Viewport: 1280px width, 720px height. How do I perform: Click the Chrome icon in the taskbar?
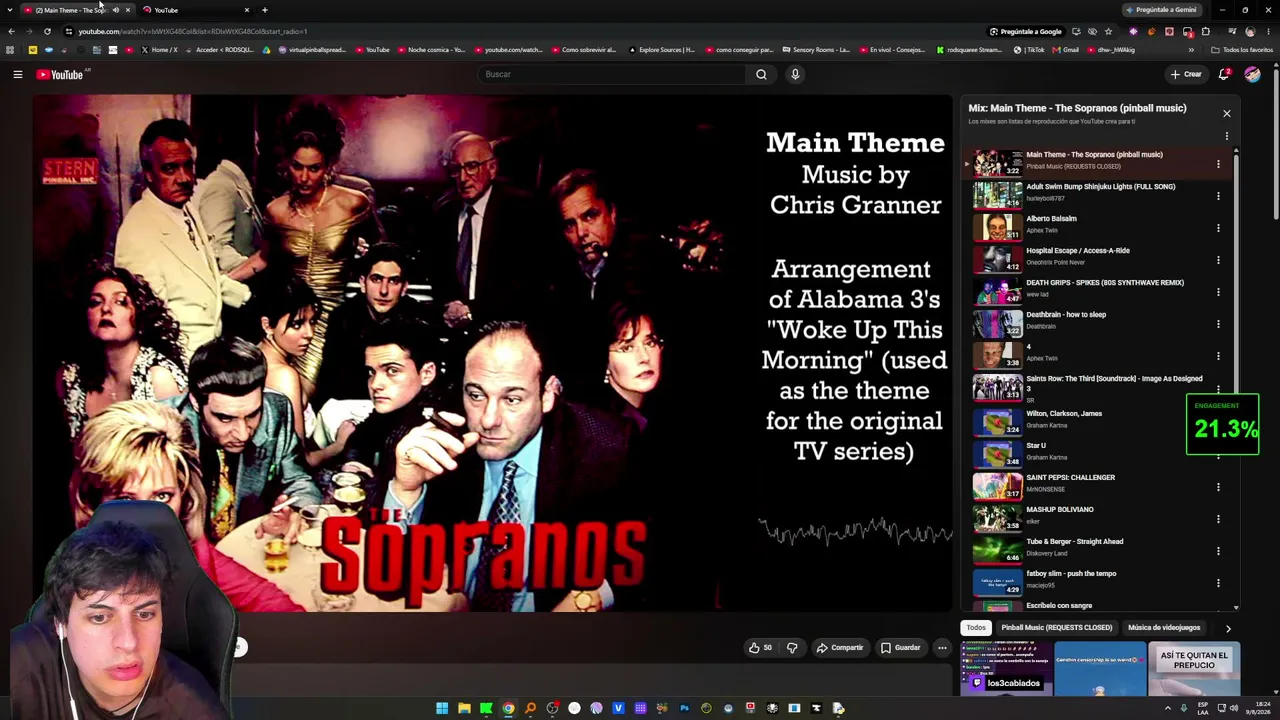click(508, 708)
